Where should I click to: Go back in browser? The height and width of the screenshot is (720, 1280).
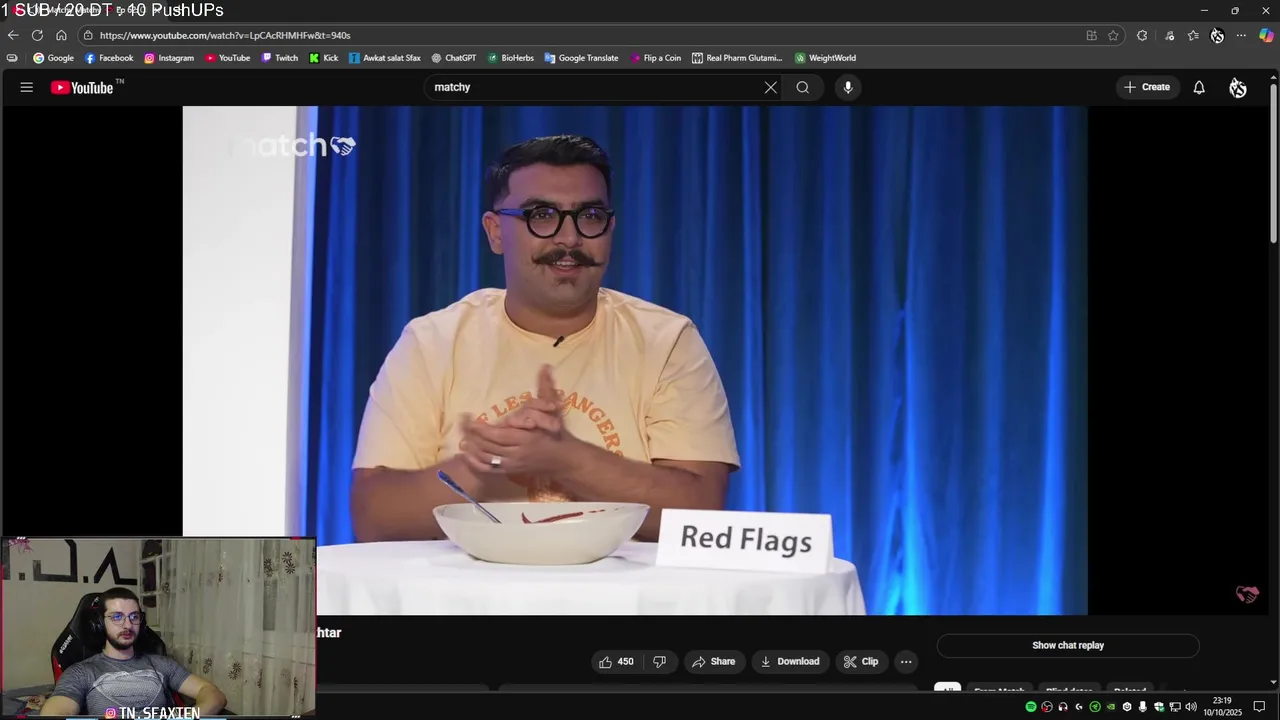[x=13, y=35]
